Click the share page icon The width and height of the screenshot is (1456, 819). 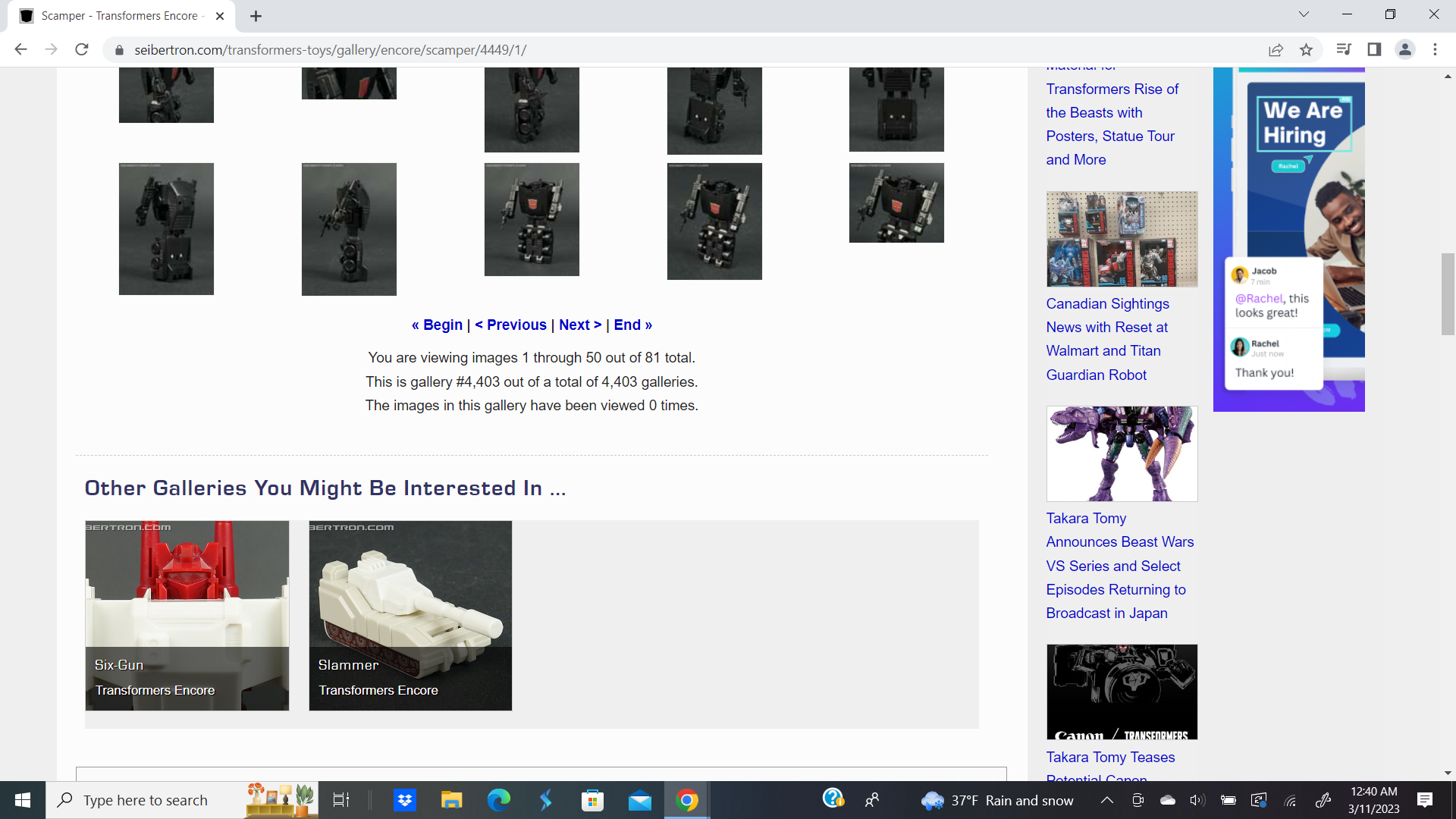[x=1276, y=49]
